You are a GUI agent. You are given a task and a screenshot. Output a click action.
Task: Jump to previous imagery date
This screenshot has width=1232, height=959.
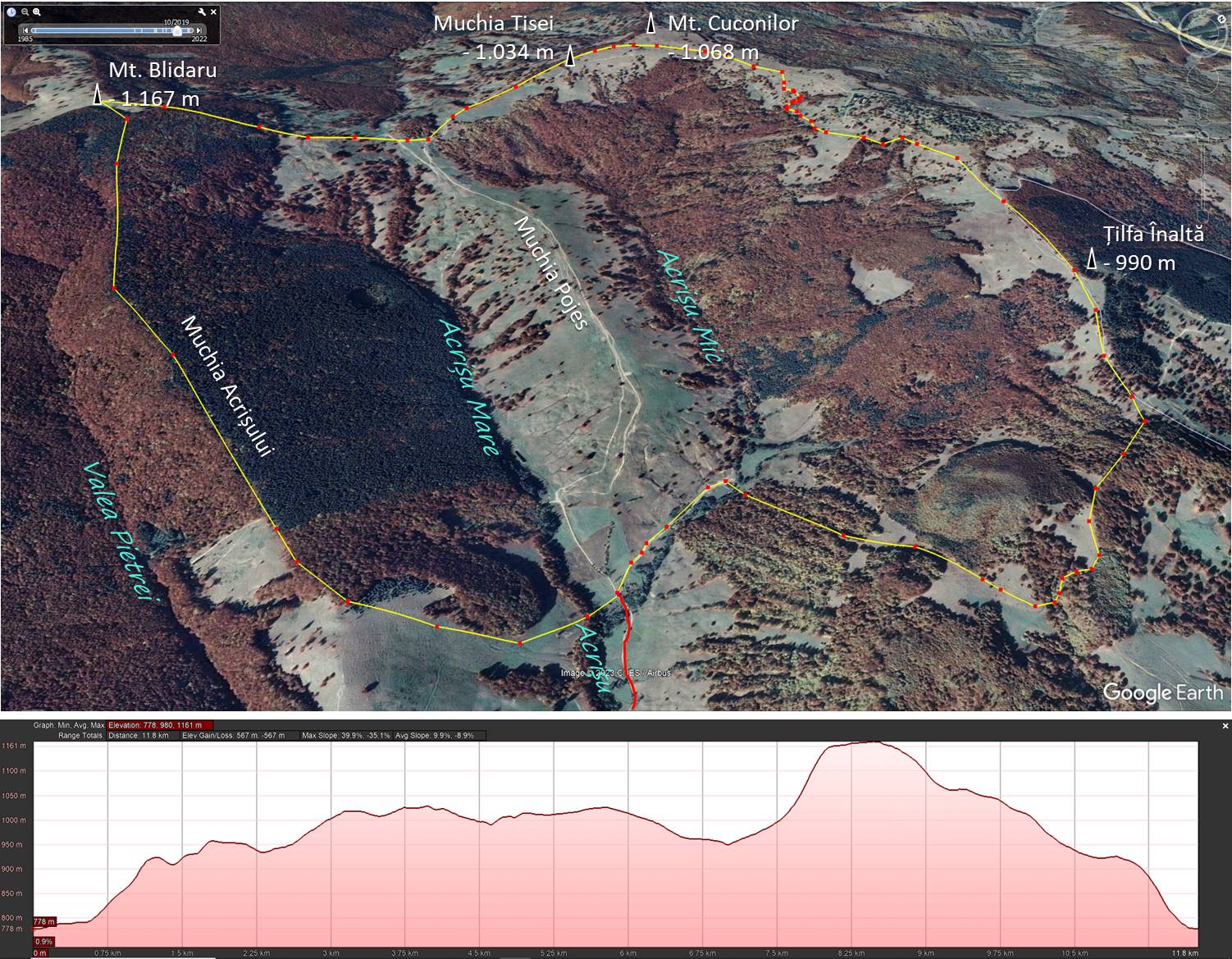click(25, 31)
